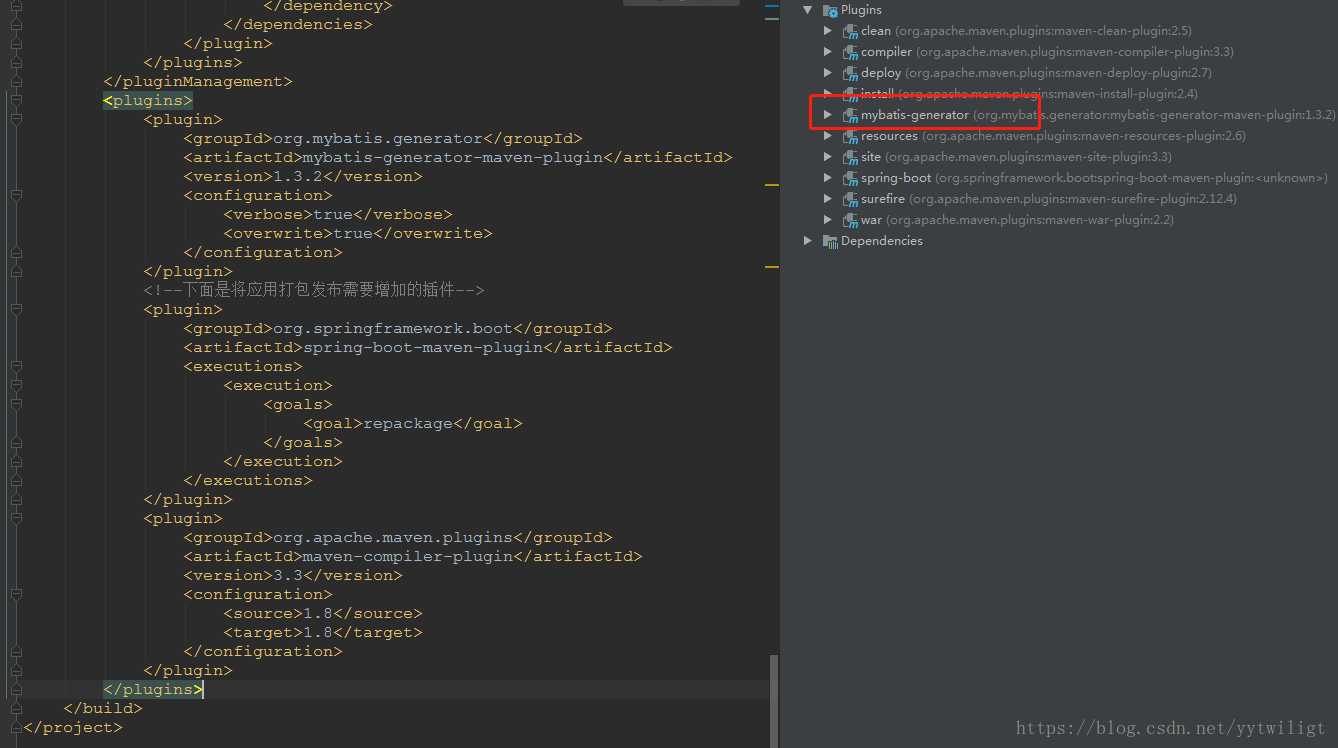
Task: Click the <source>1.8</source> line
Action: (x=323, y=613)
